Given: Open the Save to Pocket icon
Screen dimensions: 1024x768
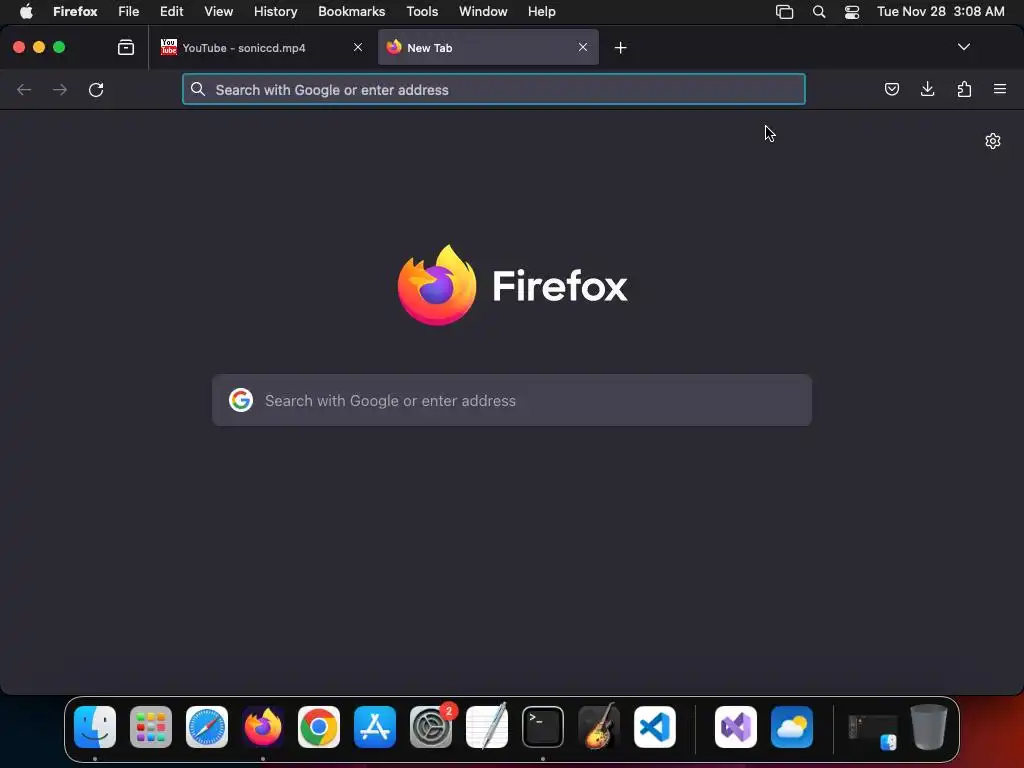Looking at the screenshot, I should tap(891, 89).
